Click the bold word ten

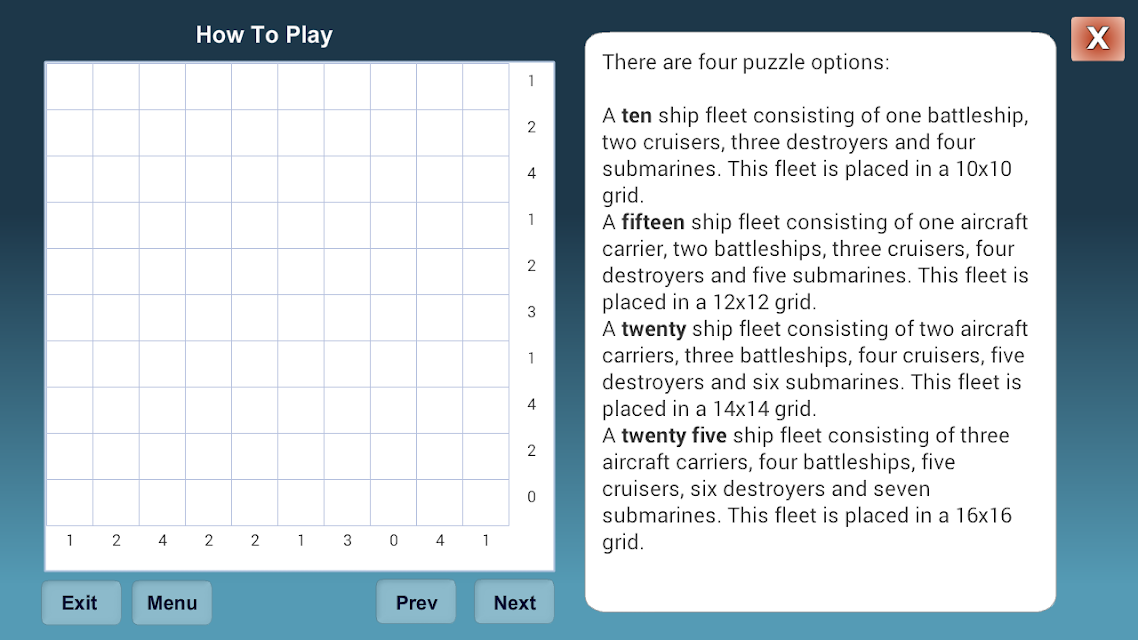point(636,115)
